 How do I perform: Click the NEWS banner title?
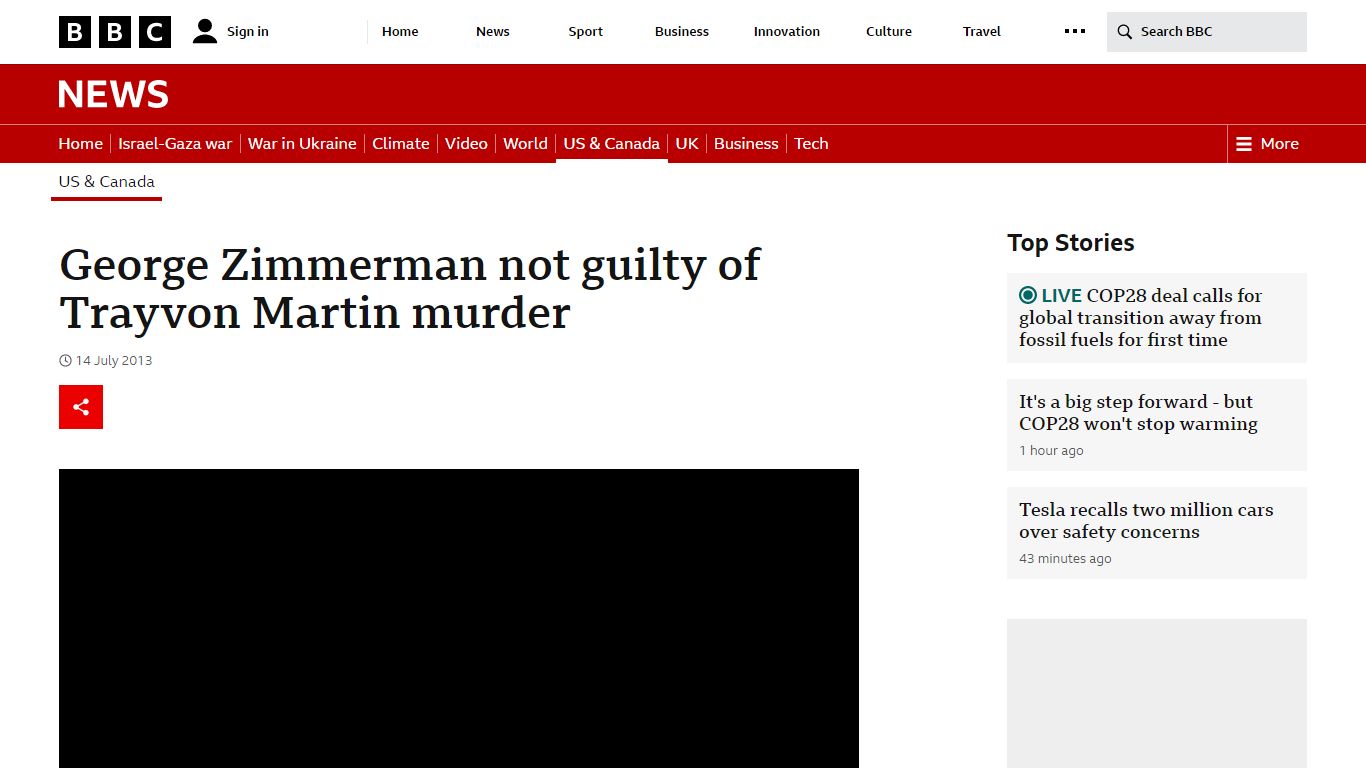113,95
